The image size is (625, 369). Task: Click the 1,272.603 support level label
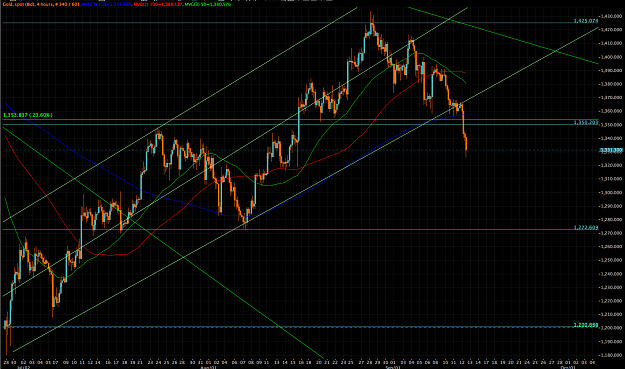(586, 227)
